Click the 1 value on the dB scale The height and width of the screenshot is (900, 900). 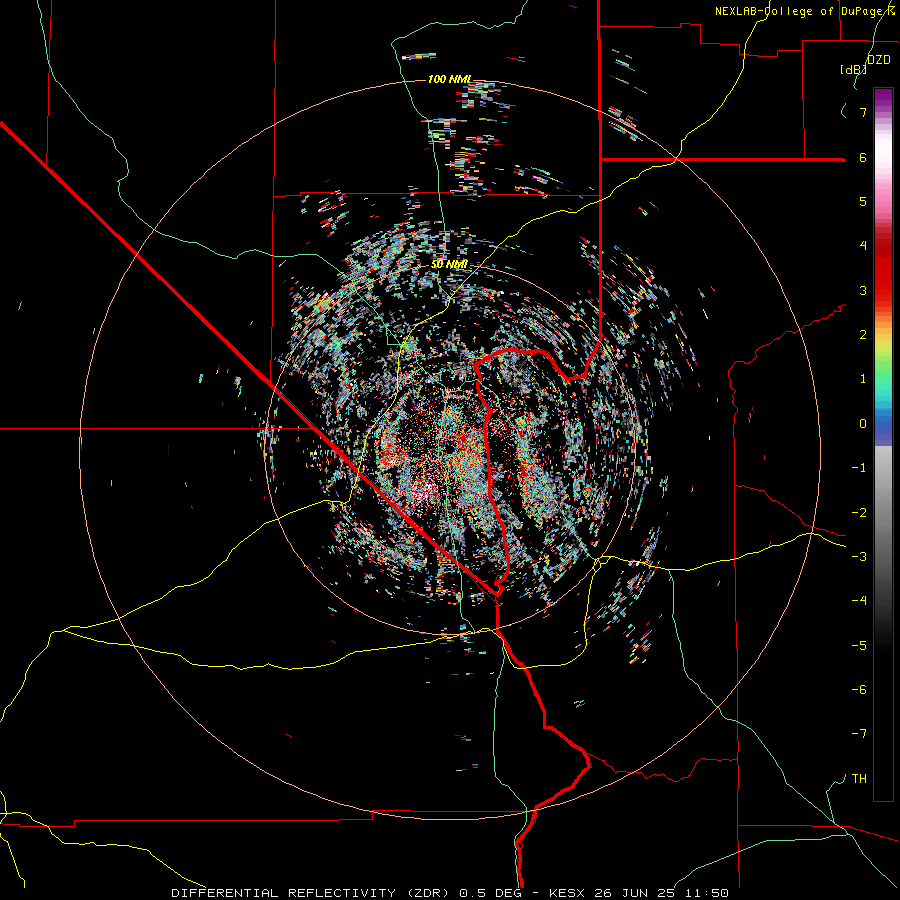(863, 379)
